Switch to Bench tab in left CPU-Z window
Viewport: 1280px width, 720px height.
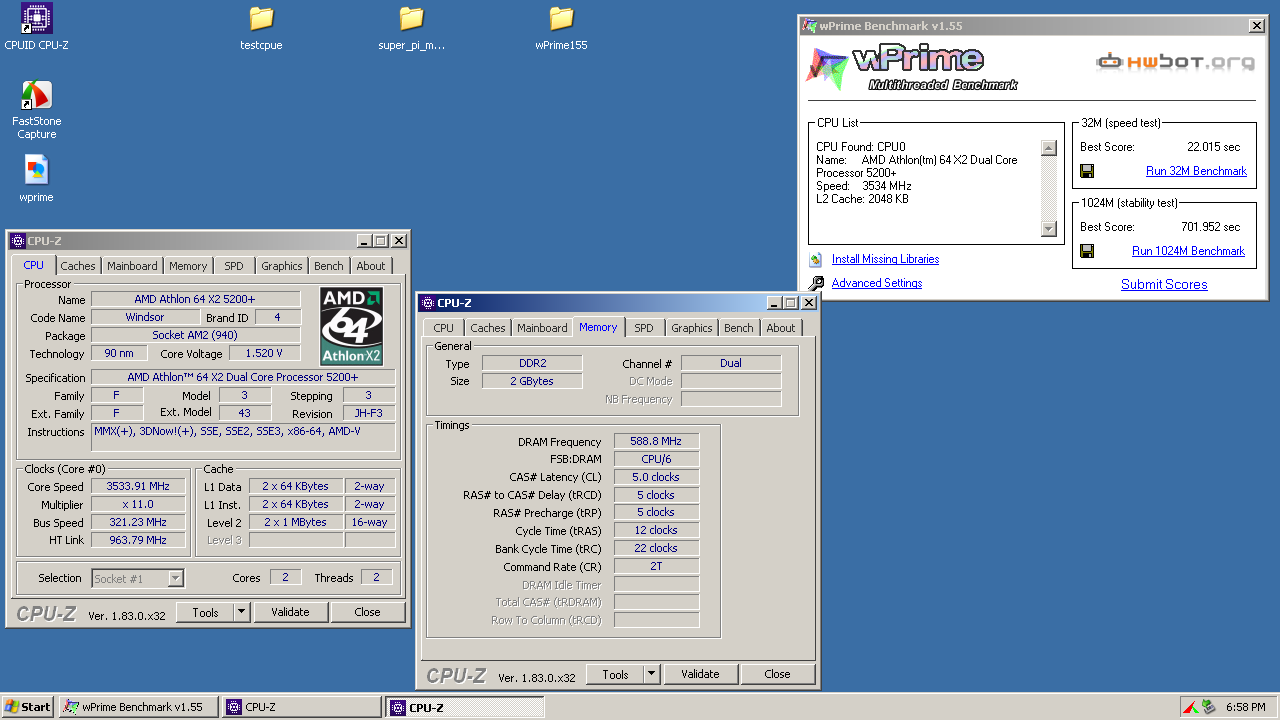[x=329, y=266]
